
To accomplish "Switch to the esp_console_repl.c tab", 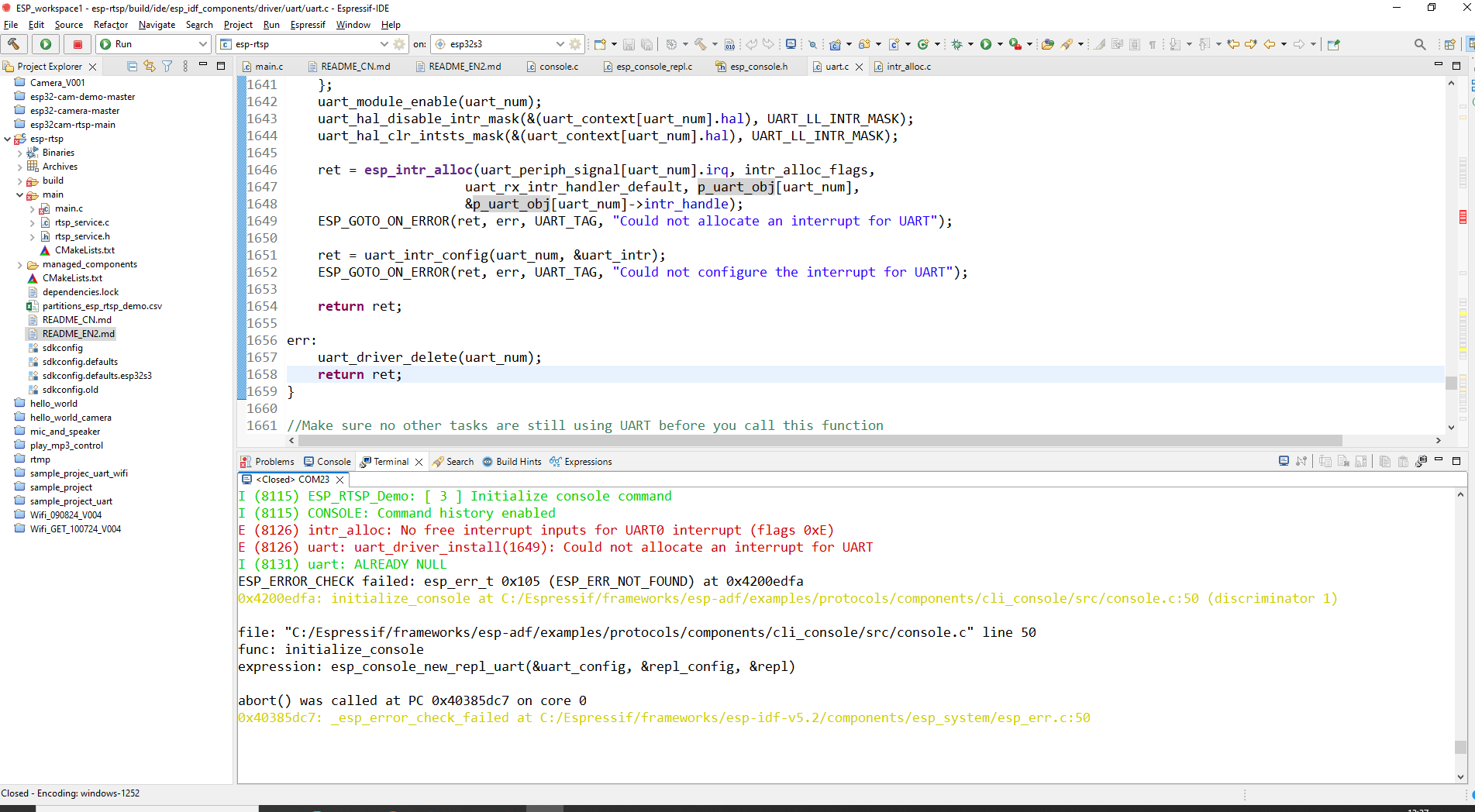I will (648, 67).
